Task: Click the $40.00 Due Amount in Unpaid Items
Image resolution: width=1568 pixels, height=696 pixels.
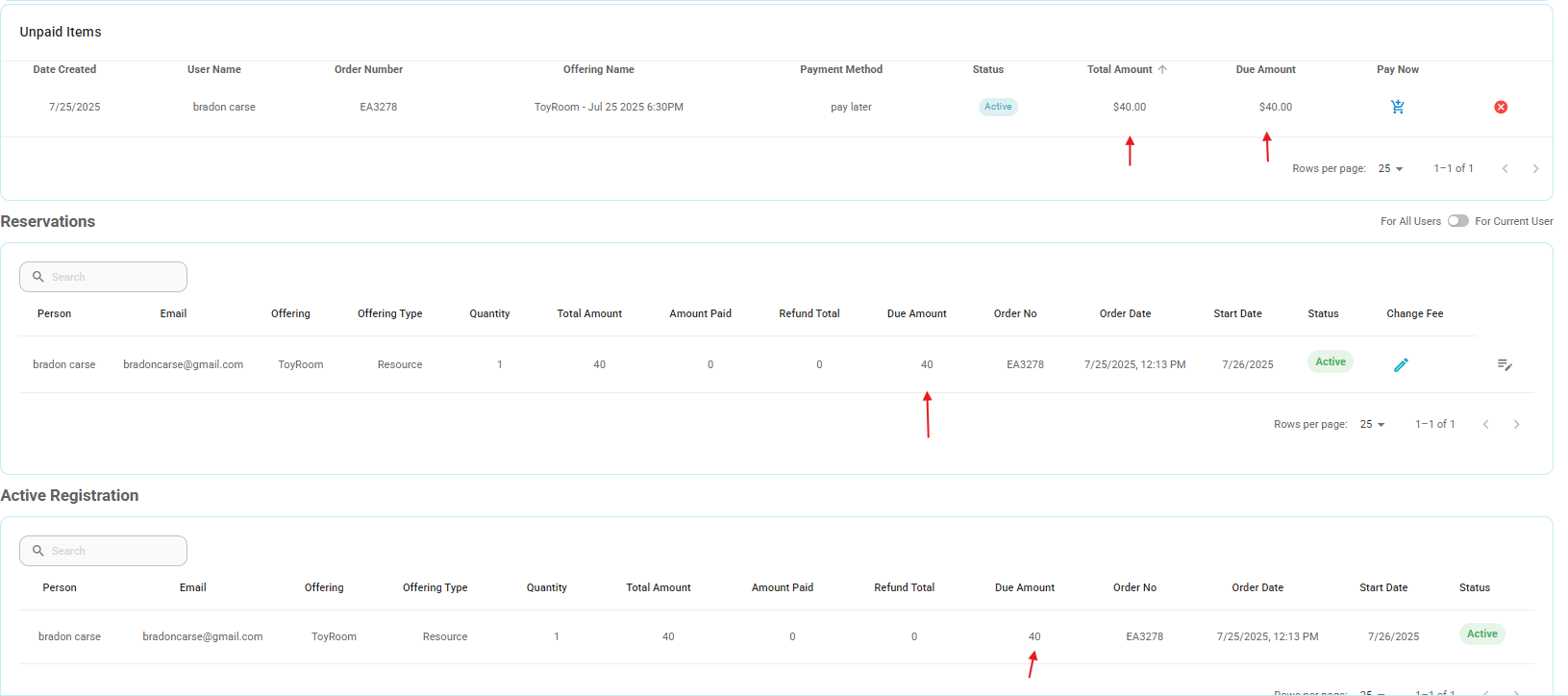Action: pyautogui.click(x=1276, y=107)
